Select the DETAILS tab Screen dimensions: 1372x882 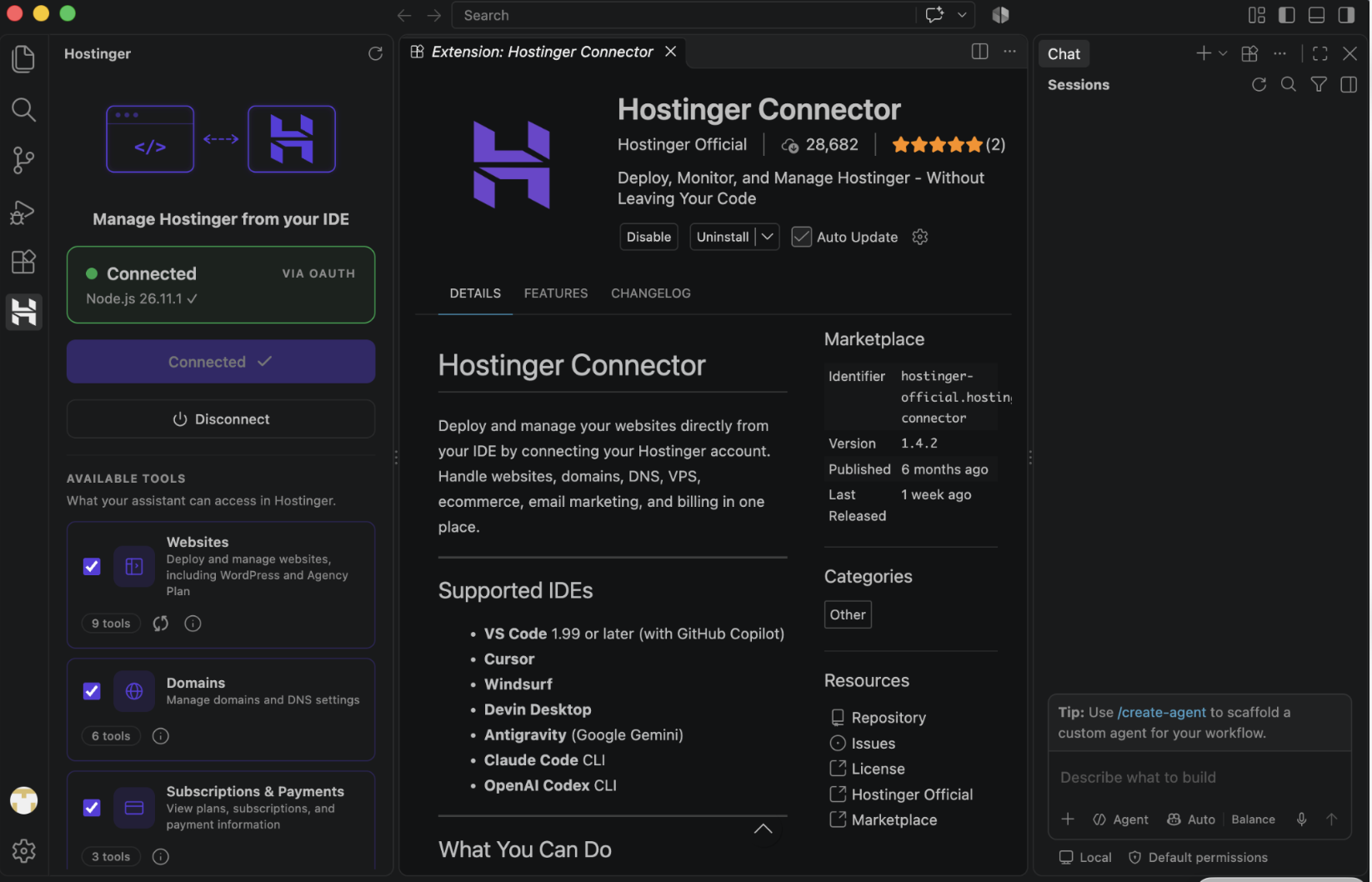click(x=475, y=293)
